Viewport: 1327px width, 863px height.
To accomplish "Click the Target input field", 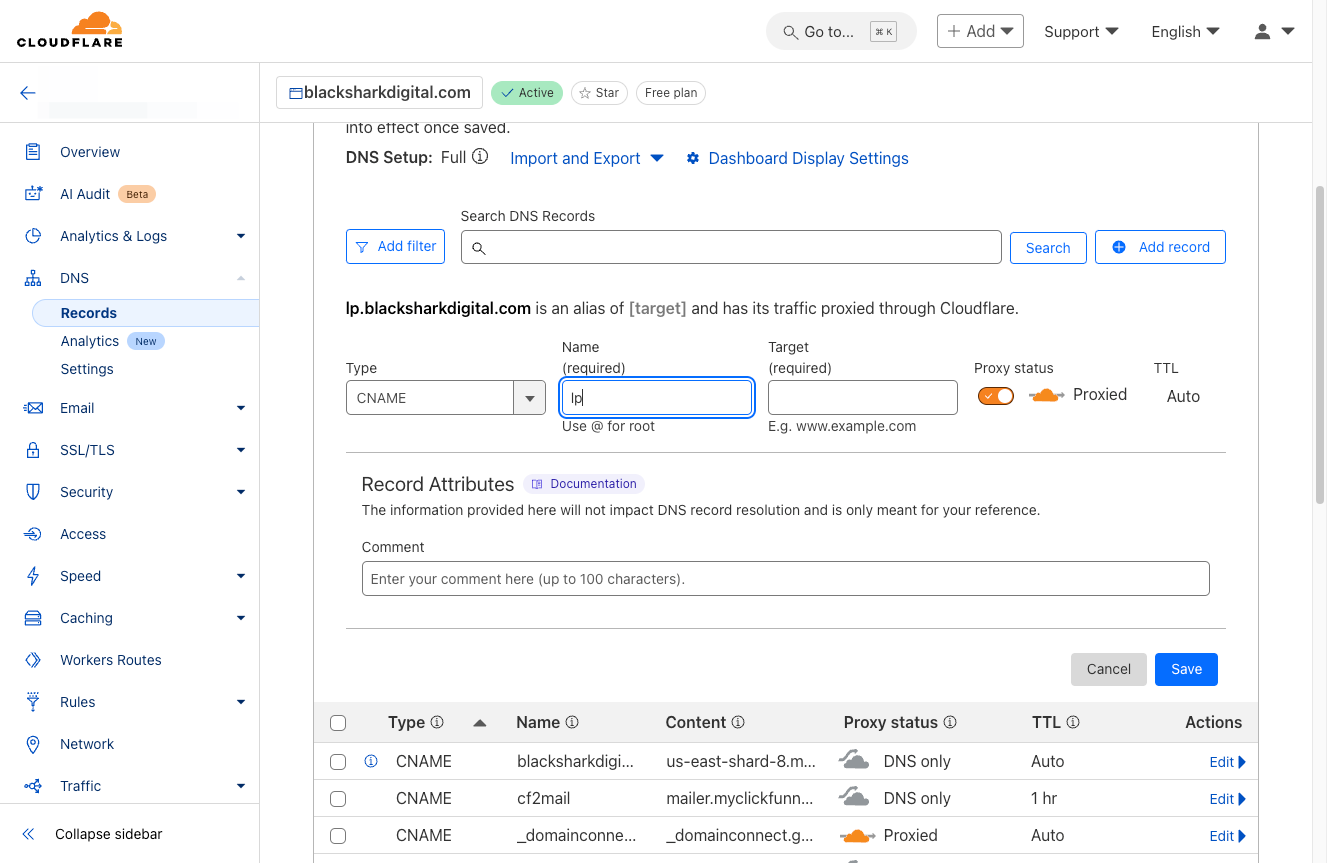I will point(863,397).
